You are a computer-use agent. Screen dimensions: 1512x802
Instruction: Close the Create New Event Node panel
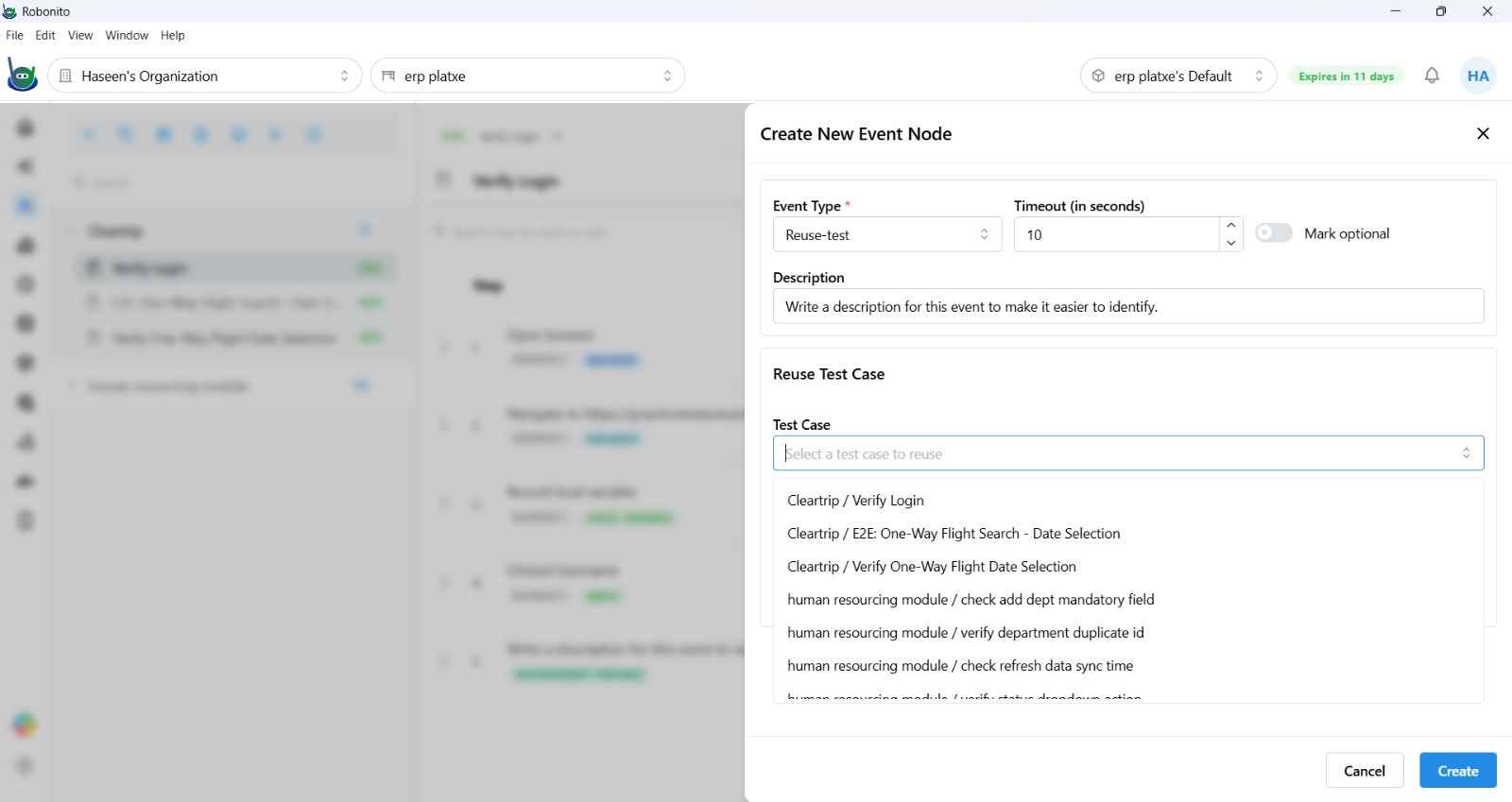coord(1483,133)
